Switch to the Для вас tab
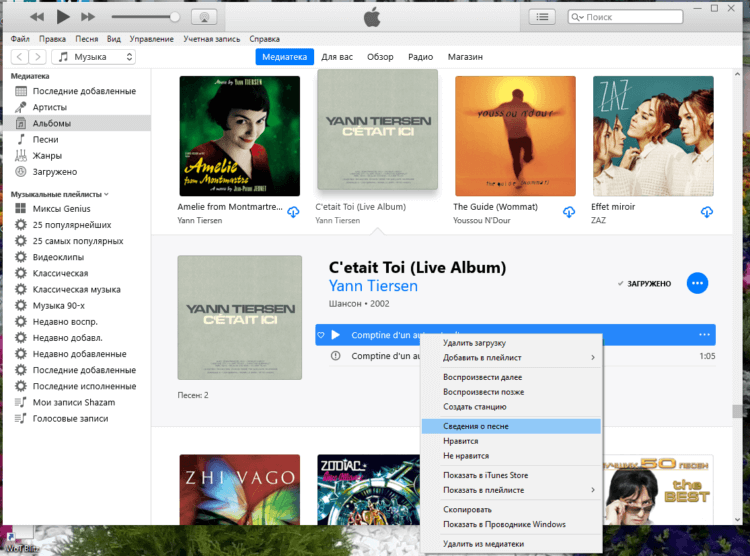This screenshot has width=750, height=556. tap(337, 57)
